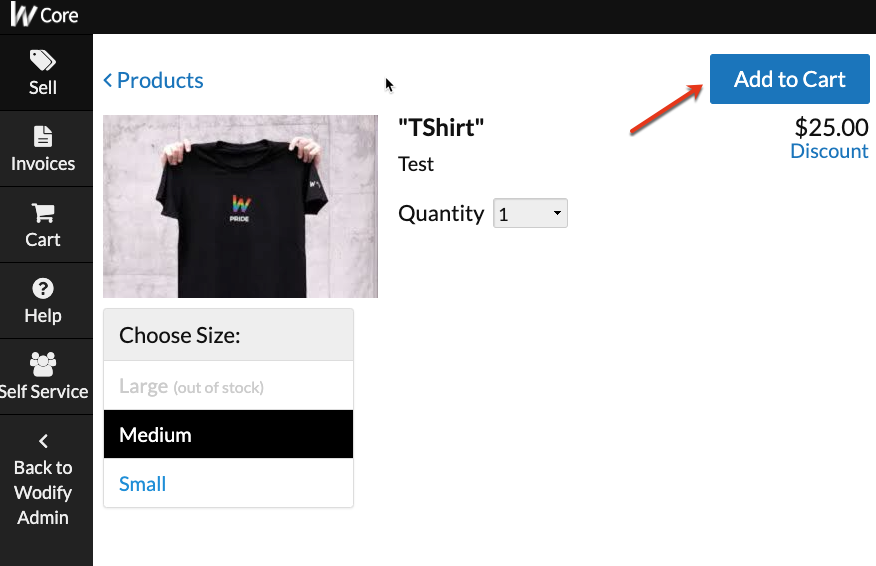Open Invoices via the document icon
876x566 pixels.
pos(43,136)
